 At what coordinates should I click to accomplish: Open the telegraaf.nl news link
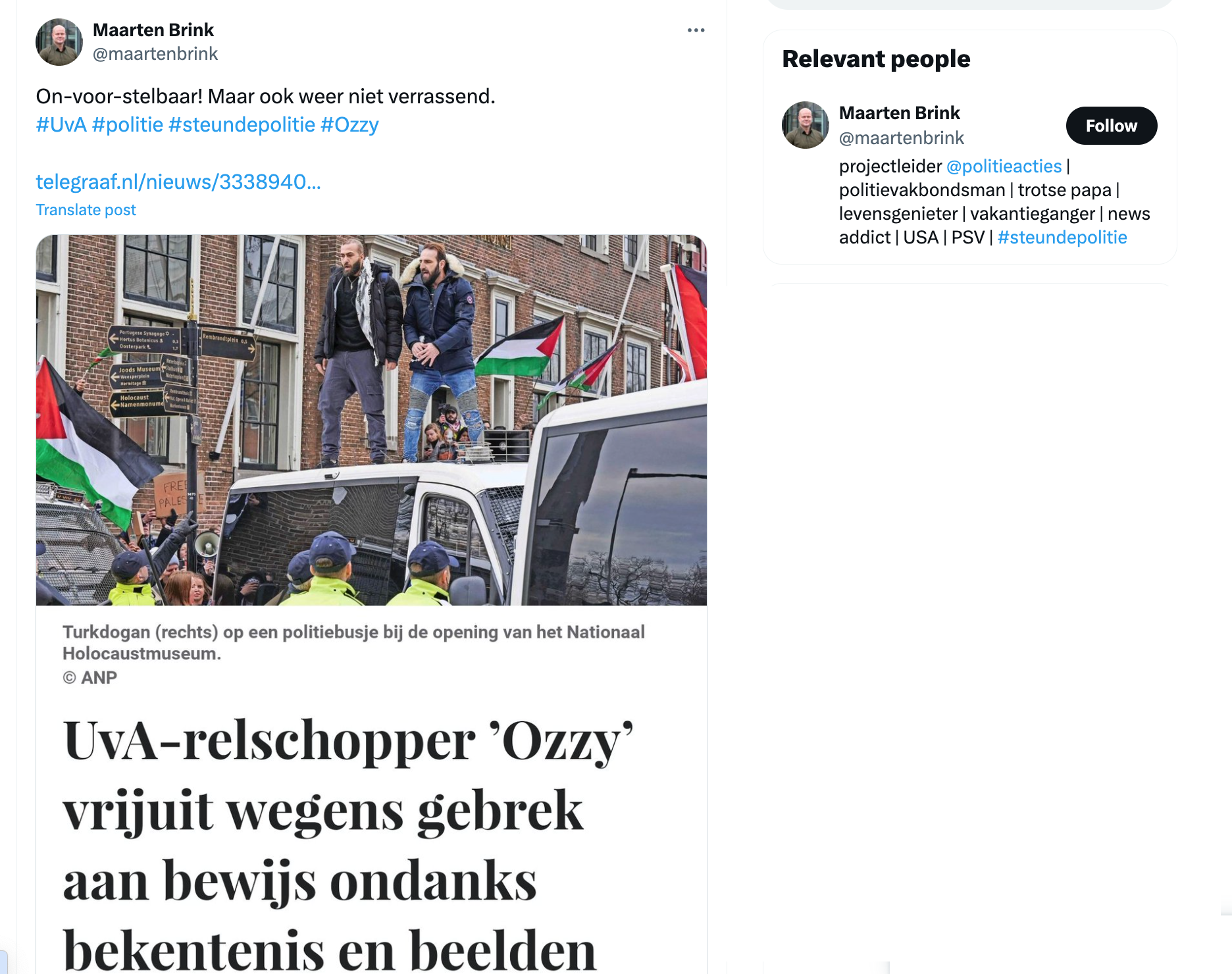tap(178, 182)
